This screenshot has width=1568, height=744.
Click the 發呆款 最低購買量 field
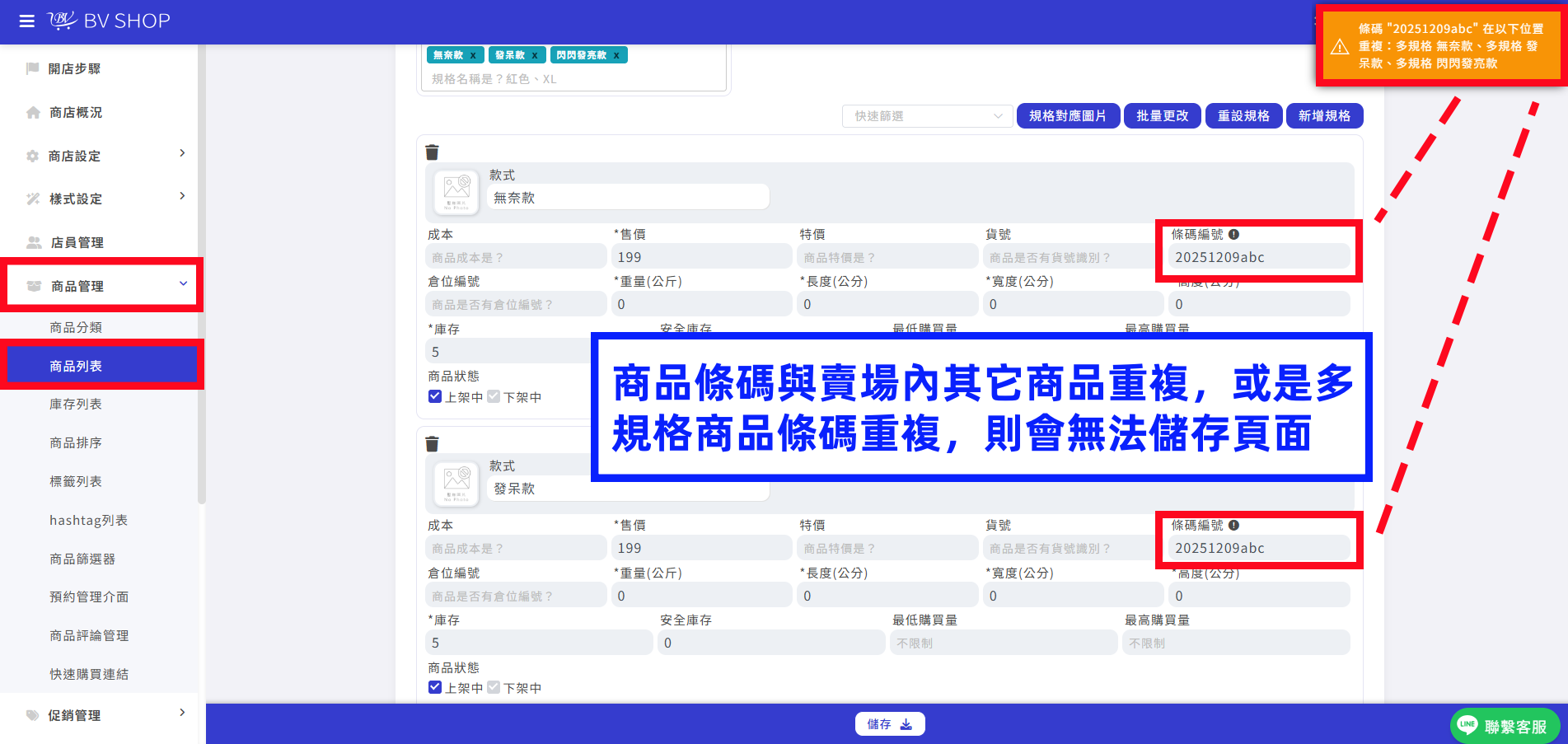[x=1004, y=643]
